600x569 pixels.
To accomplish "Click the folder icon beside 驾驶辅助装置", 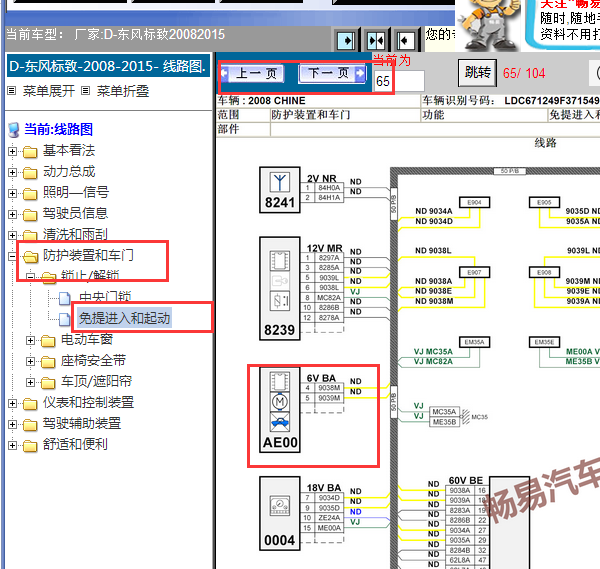I will (x=30, y=424).
